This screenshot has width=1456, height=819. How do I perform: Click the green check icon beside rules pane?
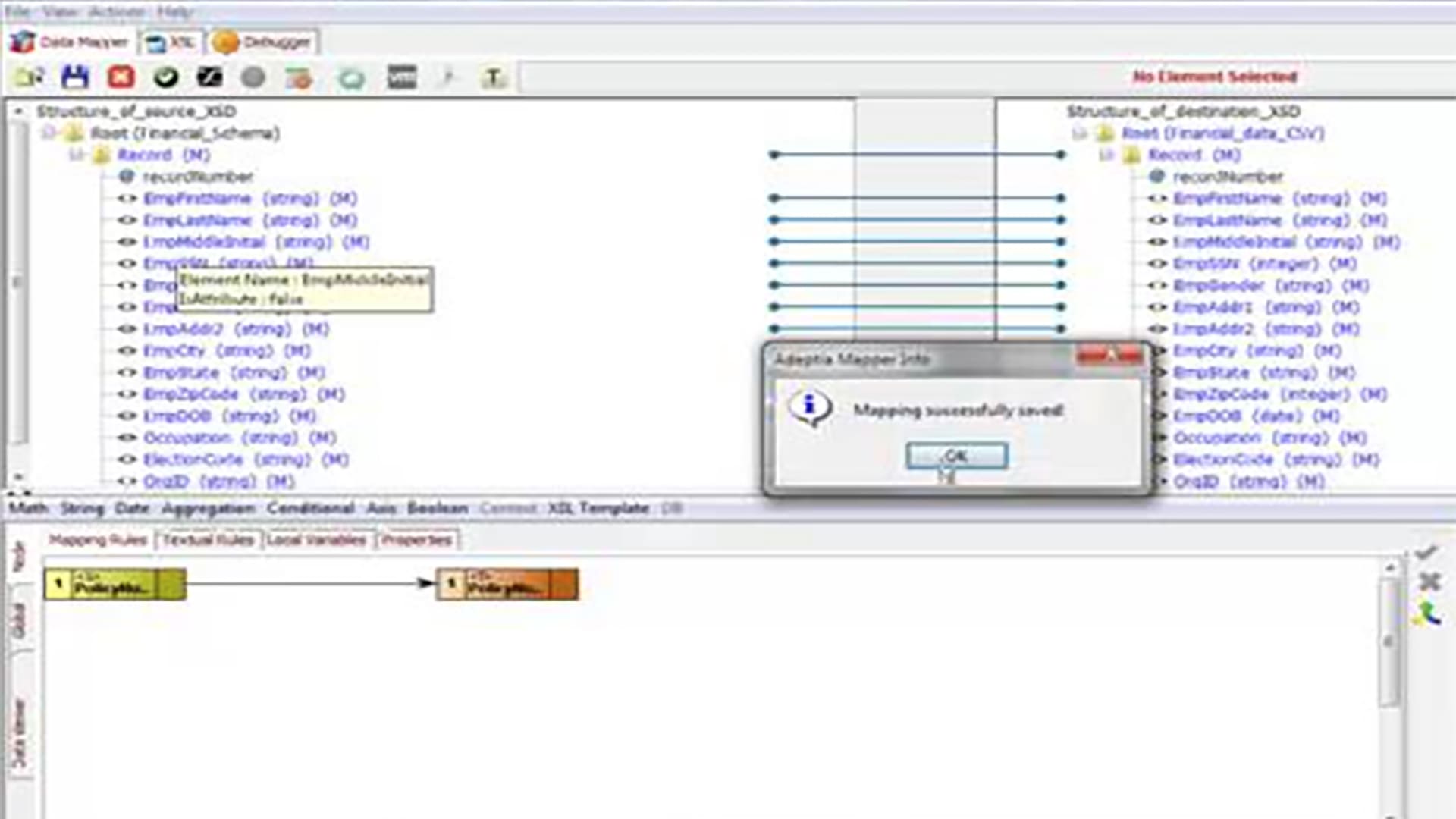pos(1426,552)
